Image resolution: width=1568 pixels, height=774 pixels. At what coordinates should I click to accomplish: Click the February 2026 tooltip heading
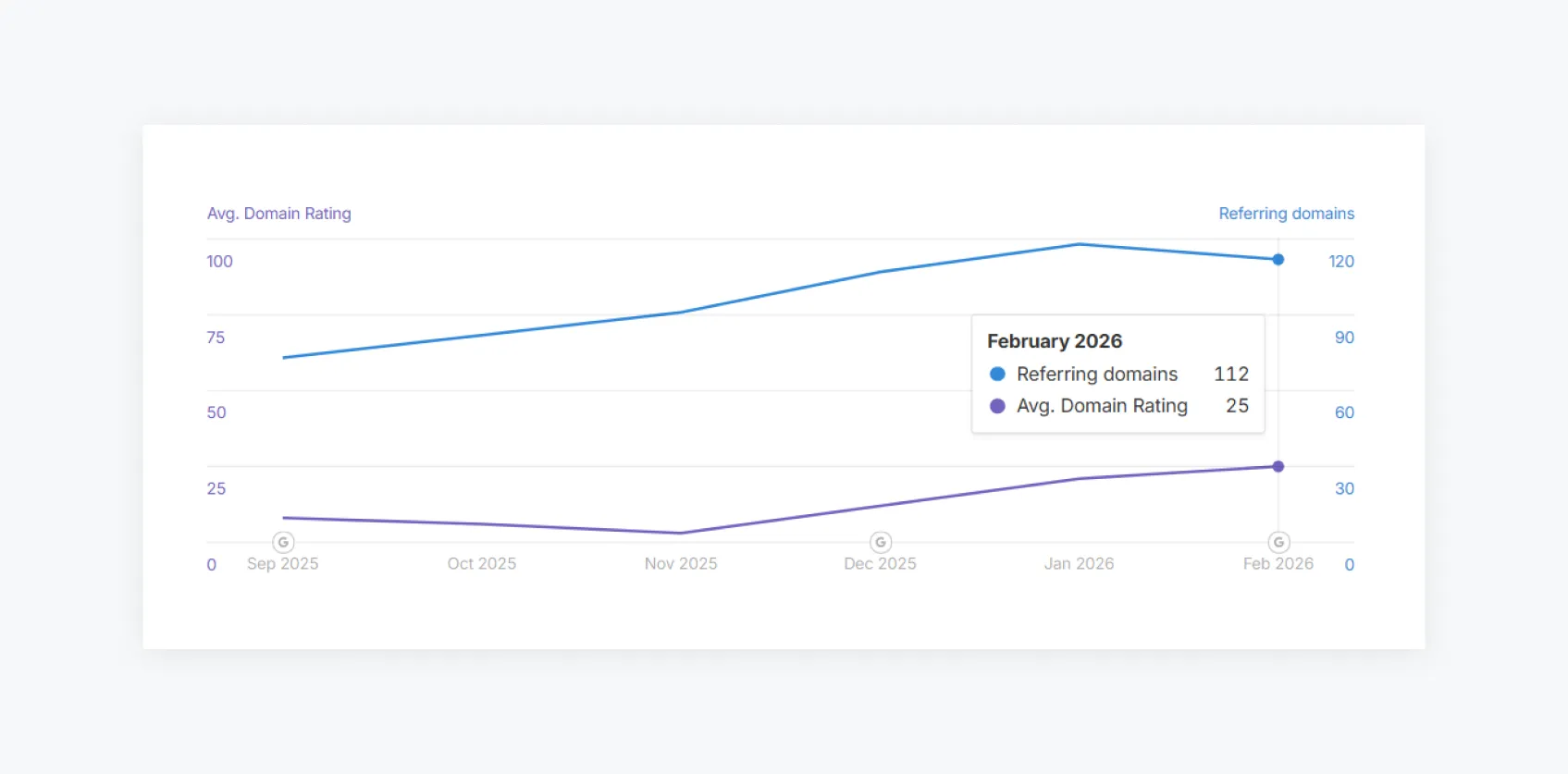click(x=1055, y=341)
